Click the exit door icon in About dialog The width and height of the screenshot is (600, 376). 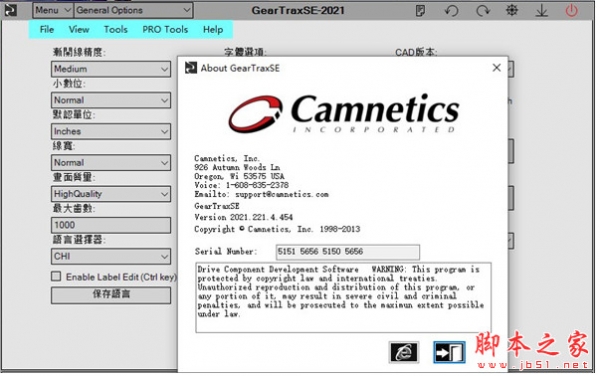[449, 352]
